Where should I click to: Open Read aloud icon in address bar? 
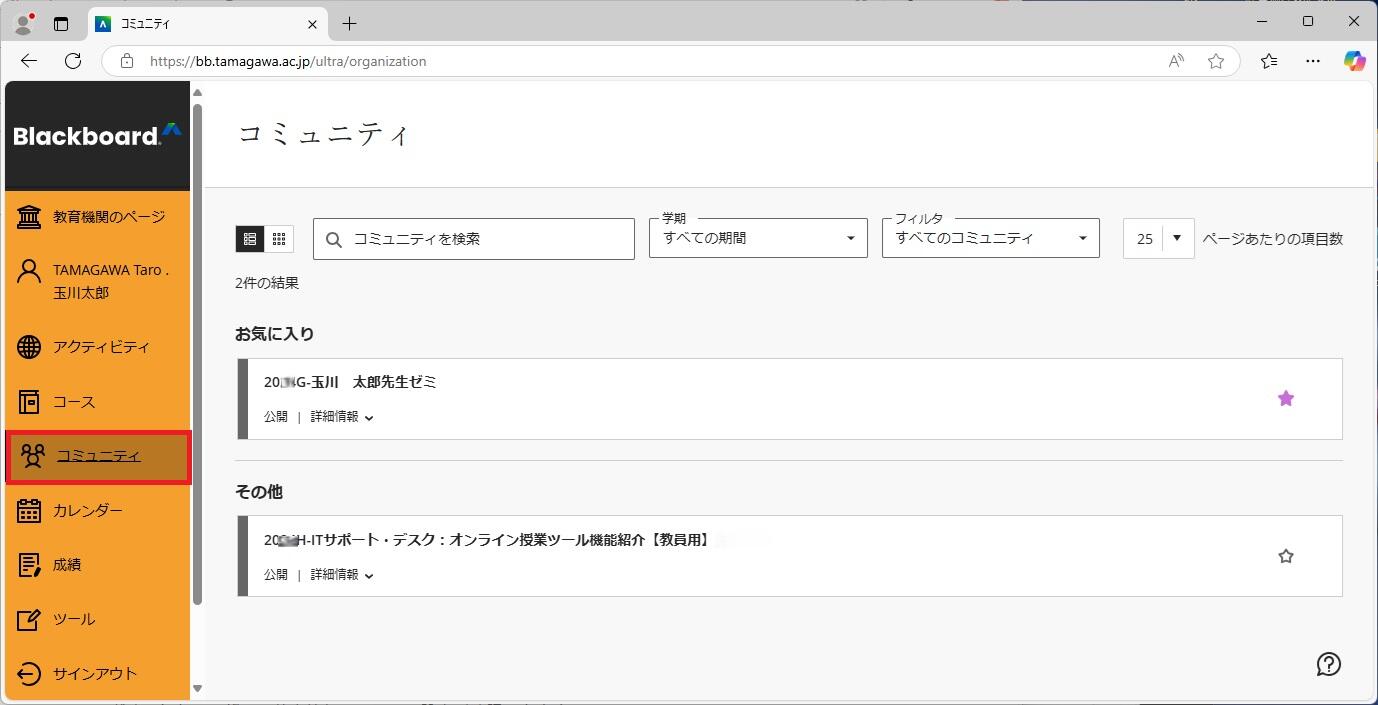(x=1176, y=61)
